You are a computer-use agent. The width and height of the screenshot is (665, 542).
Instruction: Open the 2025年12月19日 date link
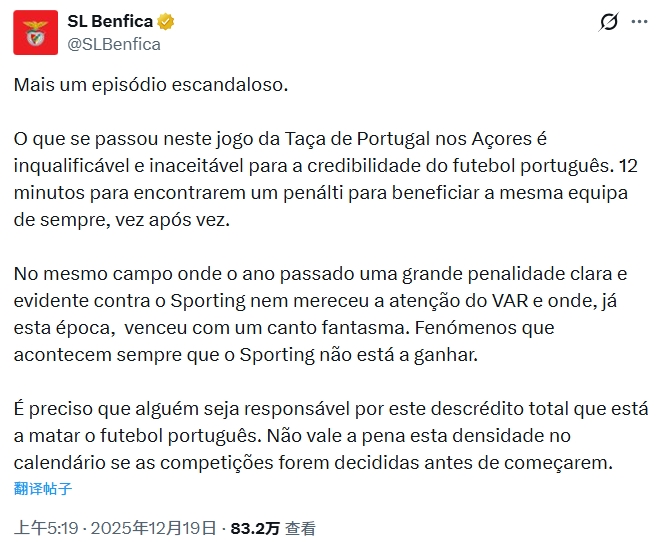[158, 528]
